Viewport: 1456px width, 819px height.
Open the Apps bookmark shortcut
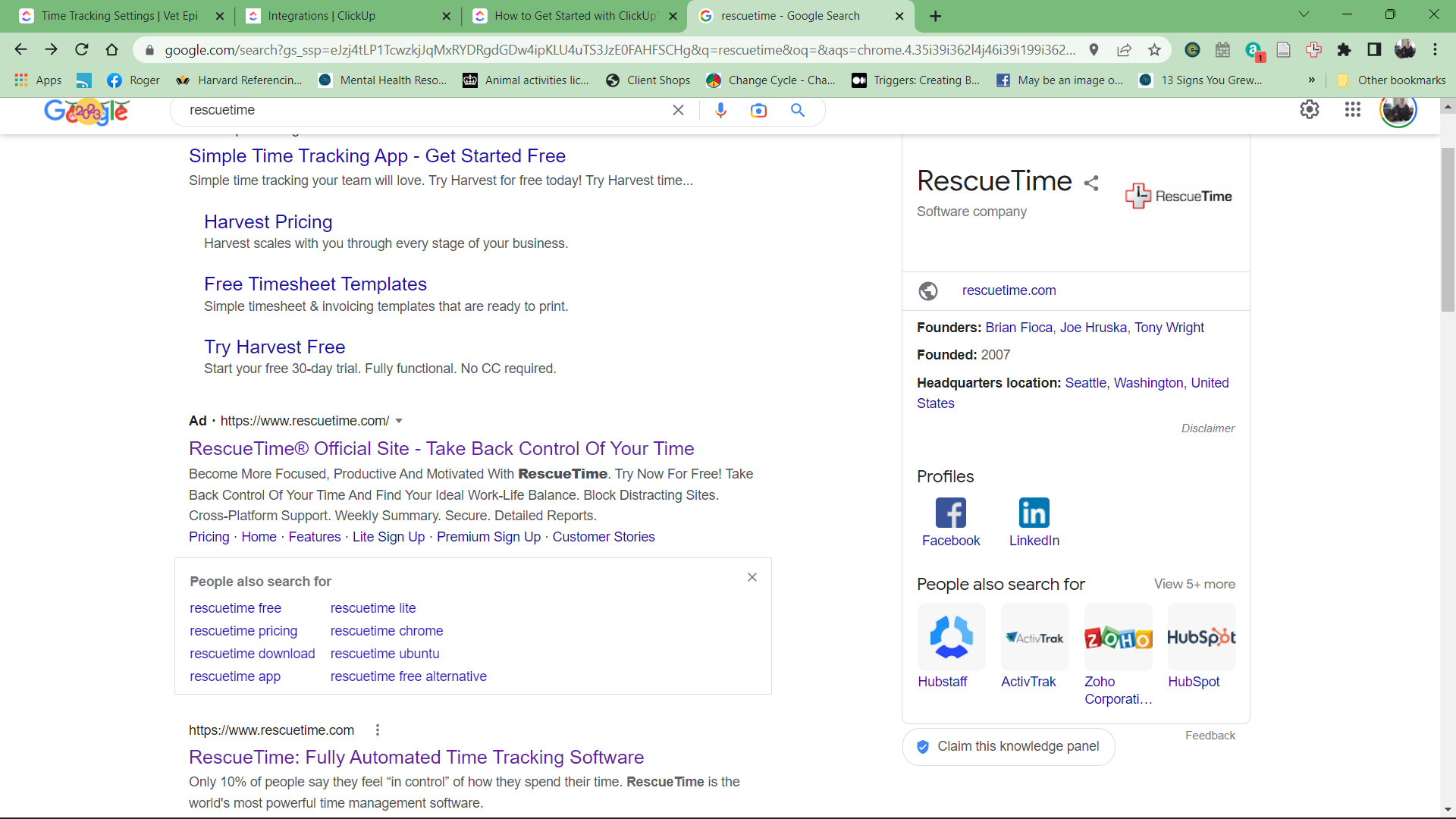(x=39, y=80)
